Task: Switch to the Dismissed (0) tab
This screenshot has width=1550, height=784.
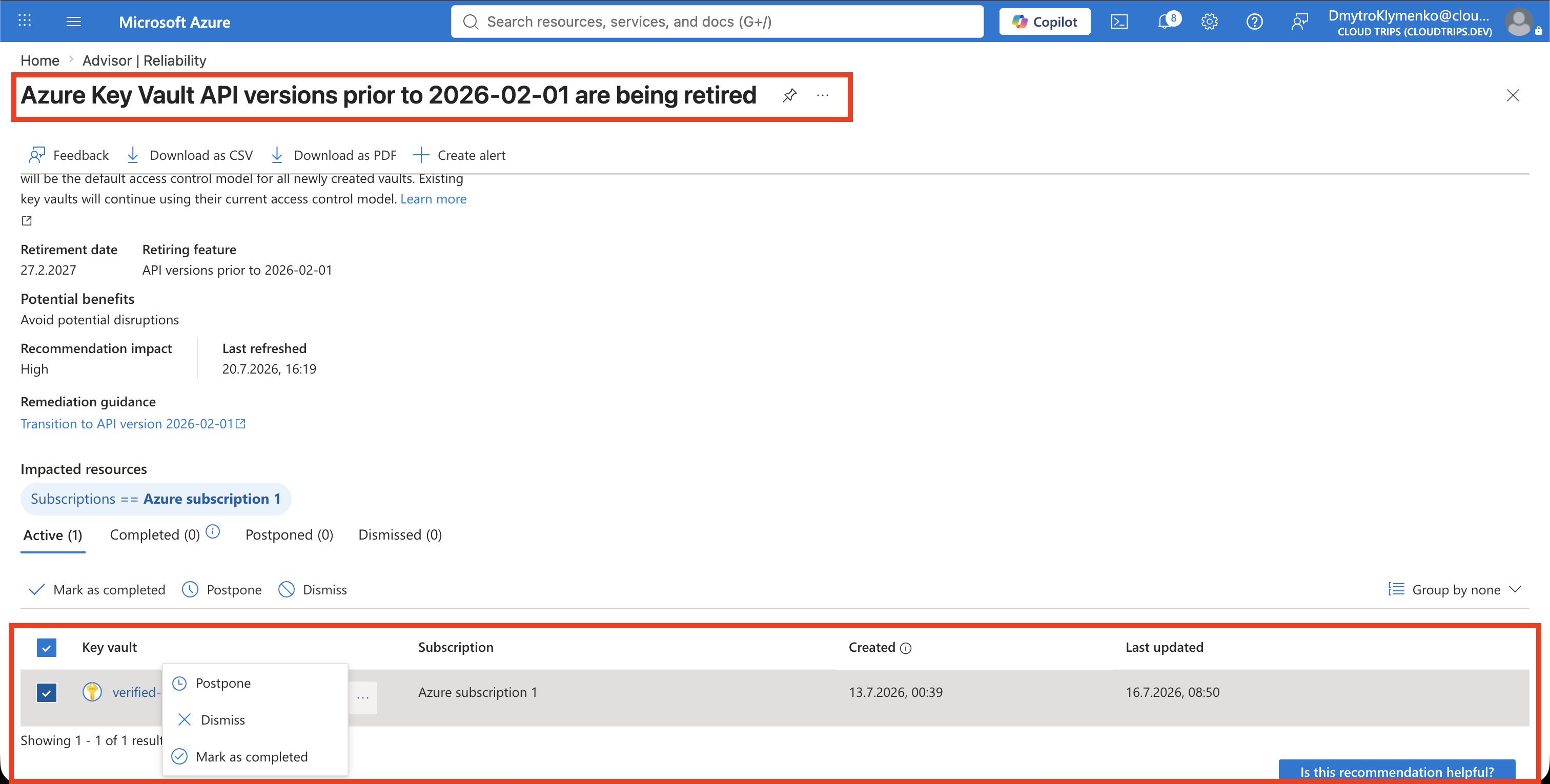Action: [x=400, y=535]
